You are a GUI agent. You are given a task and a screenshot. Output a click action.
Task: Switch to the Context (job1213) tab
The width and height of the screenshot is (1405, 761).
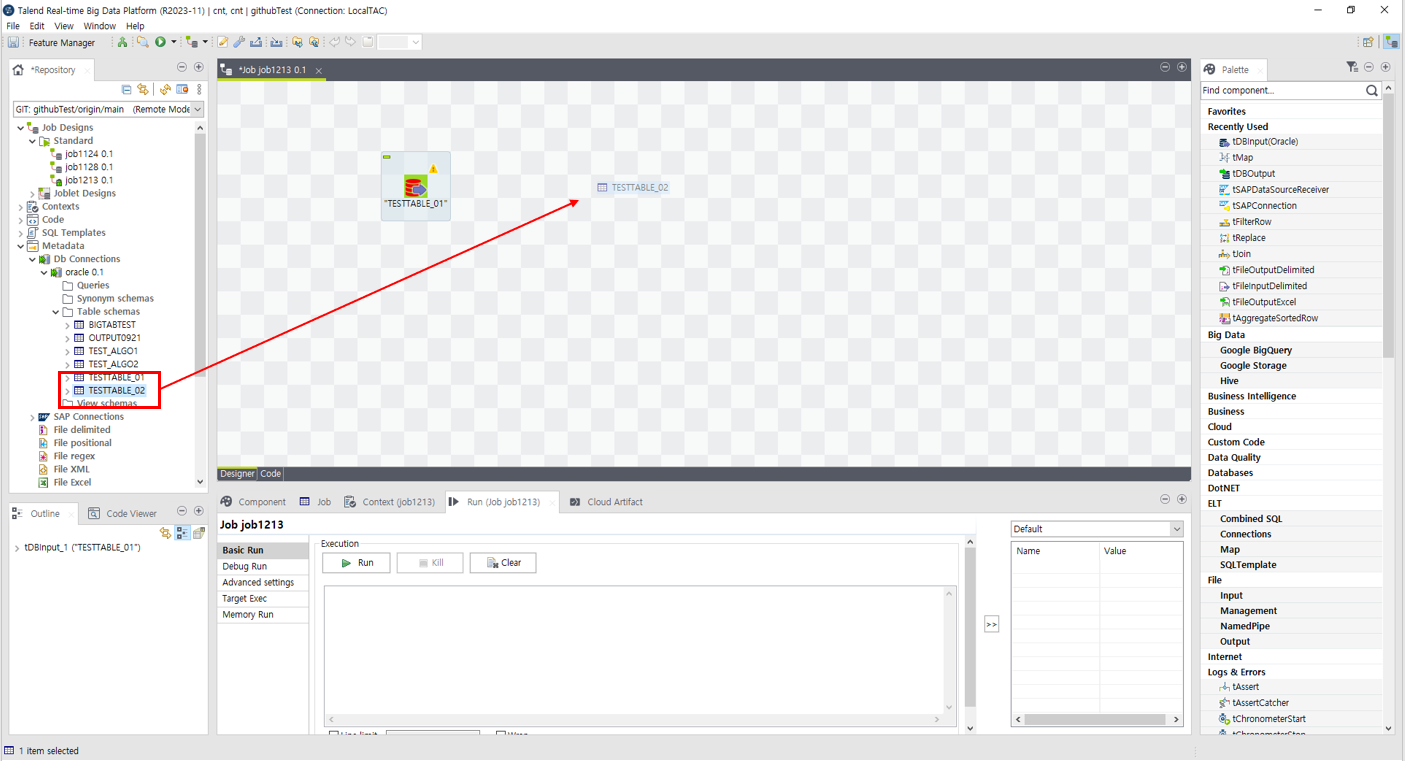[x=389, y=502]
